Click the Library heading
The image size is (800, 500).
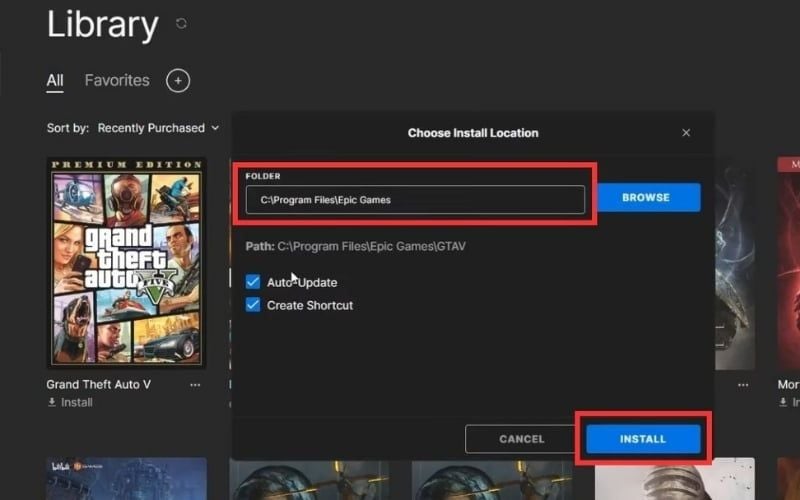(x=103, y=24)
